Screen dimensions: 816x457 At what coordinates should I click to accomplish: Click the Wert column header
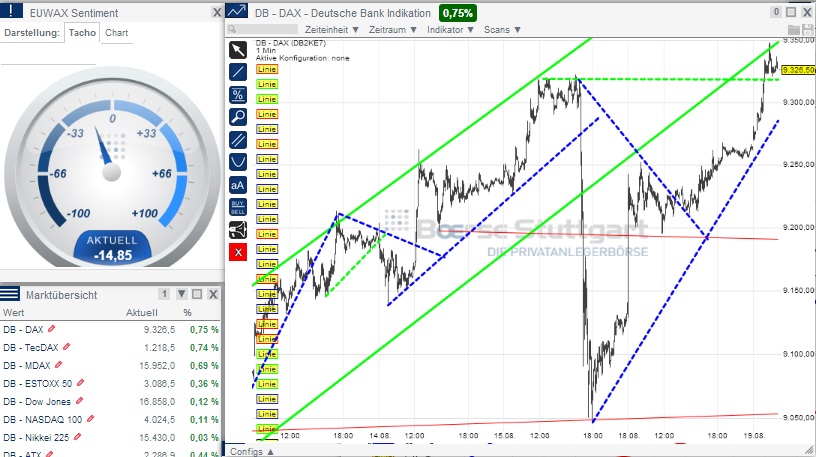pyautogui.click(x=14, y=312)
